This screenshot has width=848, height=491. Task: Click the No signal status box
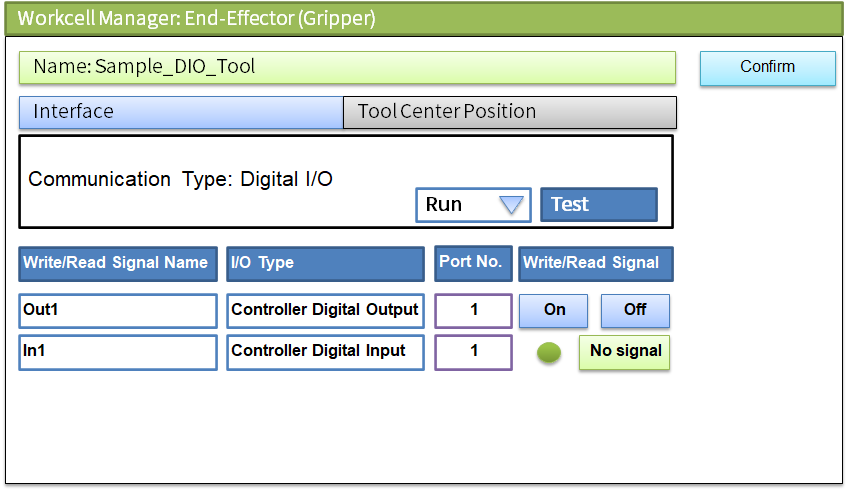click(625, 352)
